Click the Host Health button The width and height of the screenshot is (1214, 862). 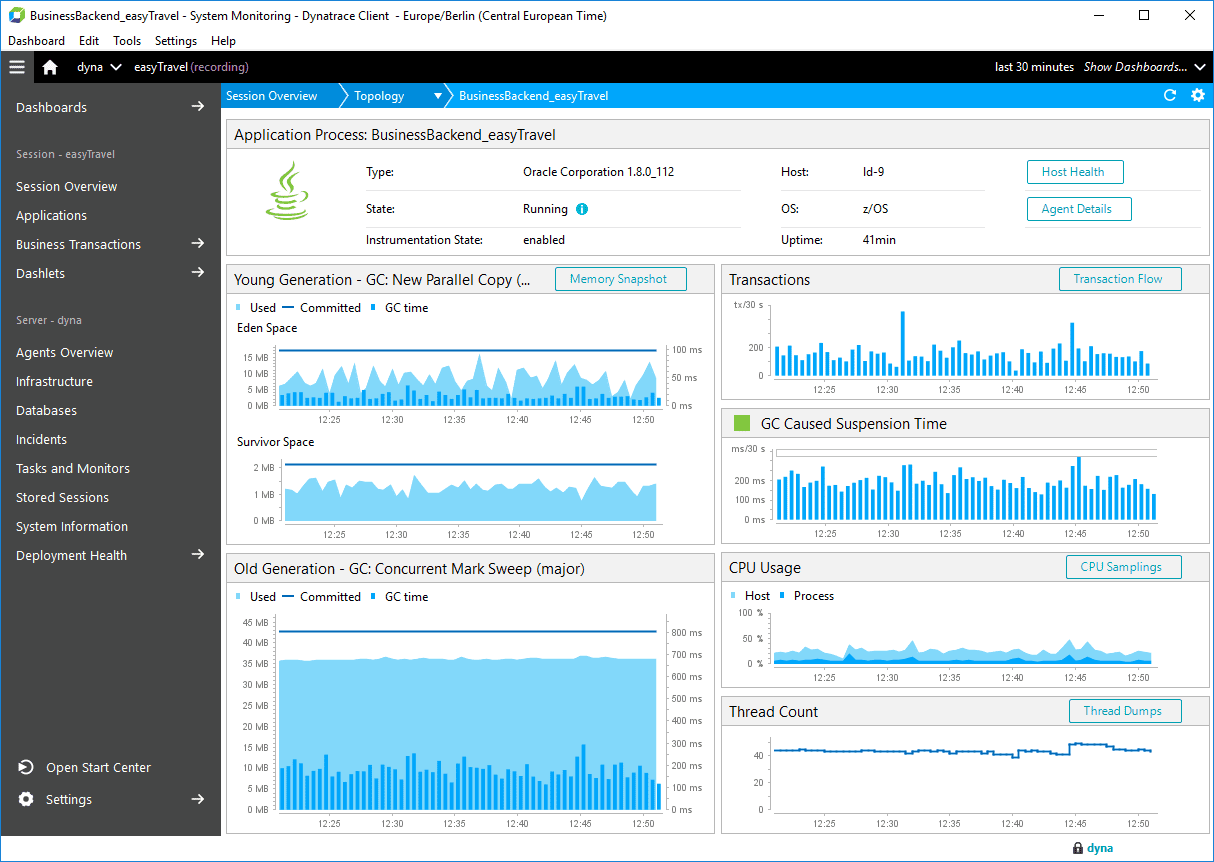tap(1073, 172)
